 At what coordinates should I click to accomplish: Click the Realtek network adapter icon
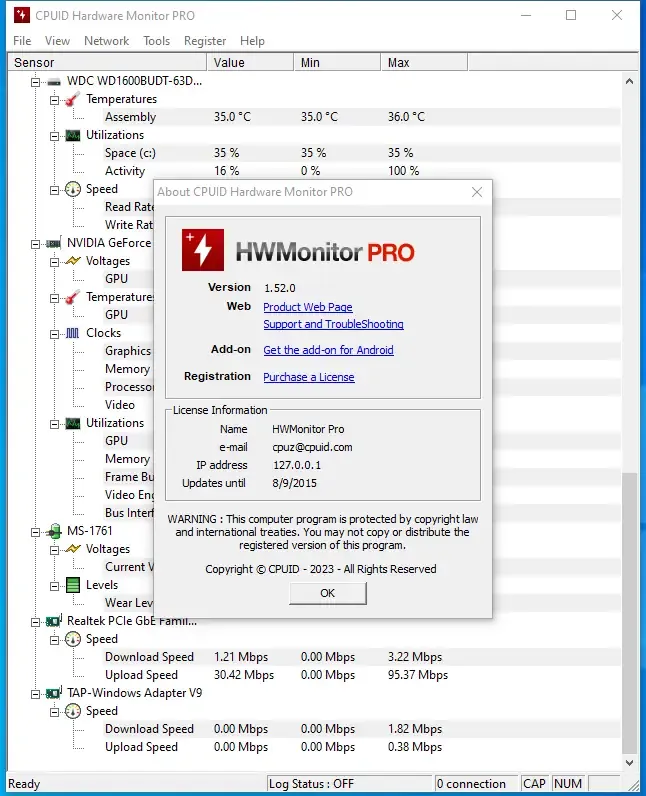click(54, 621)
